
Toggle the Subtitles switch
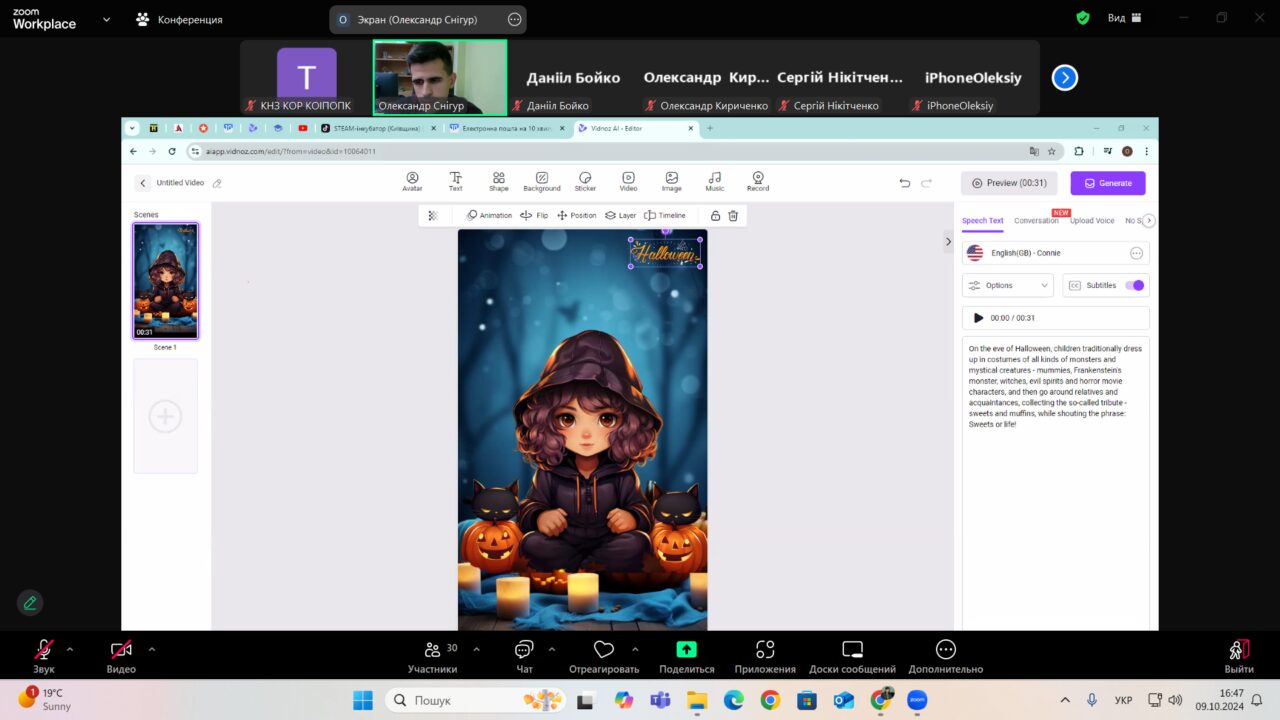tap(1134, 285)
